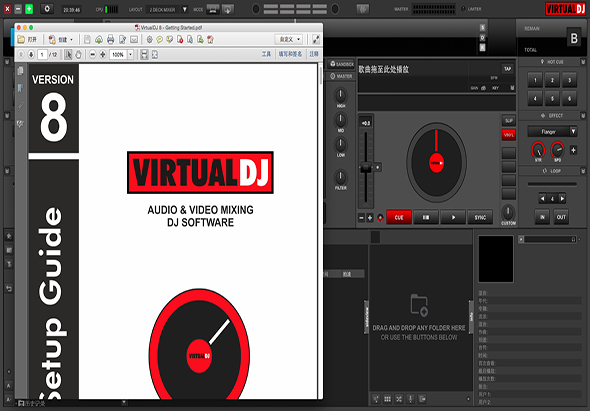Trigger hot cue 1

[535, 80]
